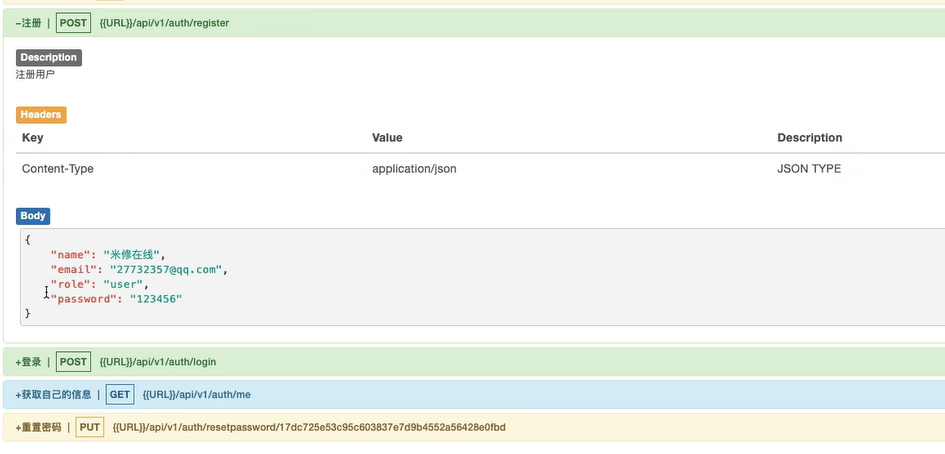This screenshot has width=945, height=454.
Task: Click the /api/v1/auth/login URL
Action: [158, 361]
